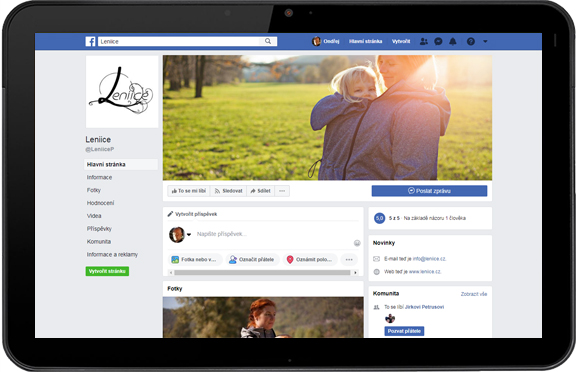Open the notifications bell icon
The image size is (576, 372).
[x=453, y=41]
